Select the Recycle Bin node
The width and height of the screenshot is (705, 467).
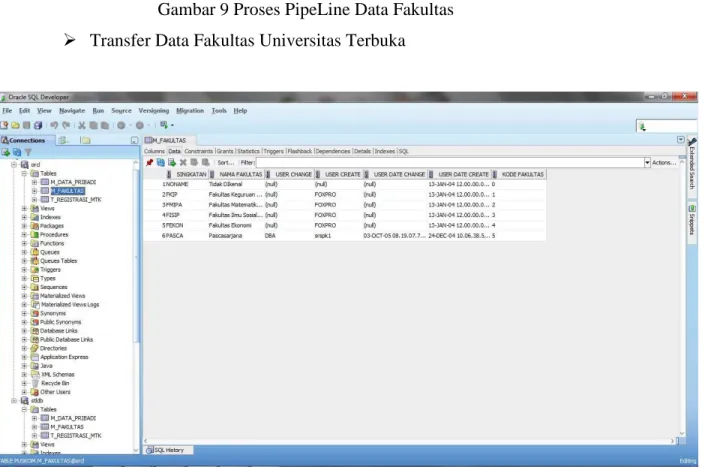coord(55,383)
